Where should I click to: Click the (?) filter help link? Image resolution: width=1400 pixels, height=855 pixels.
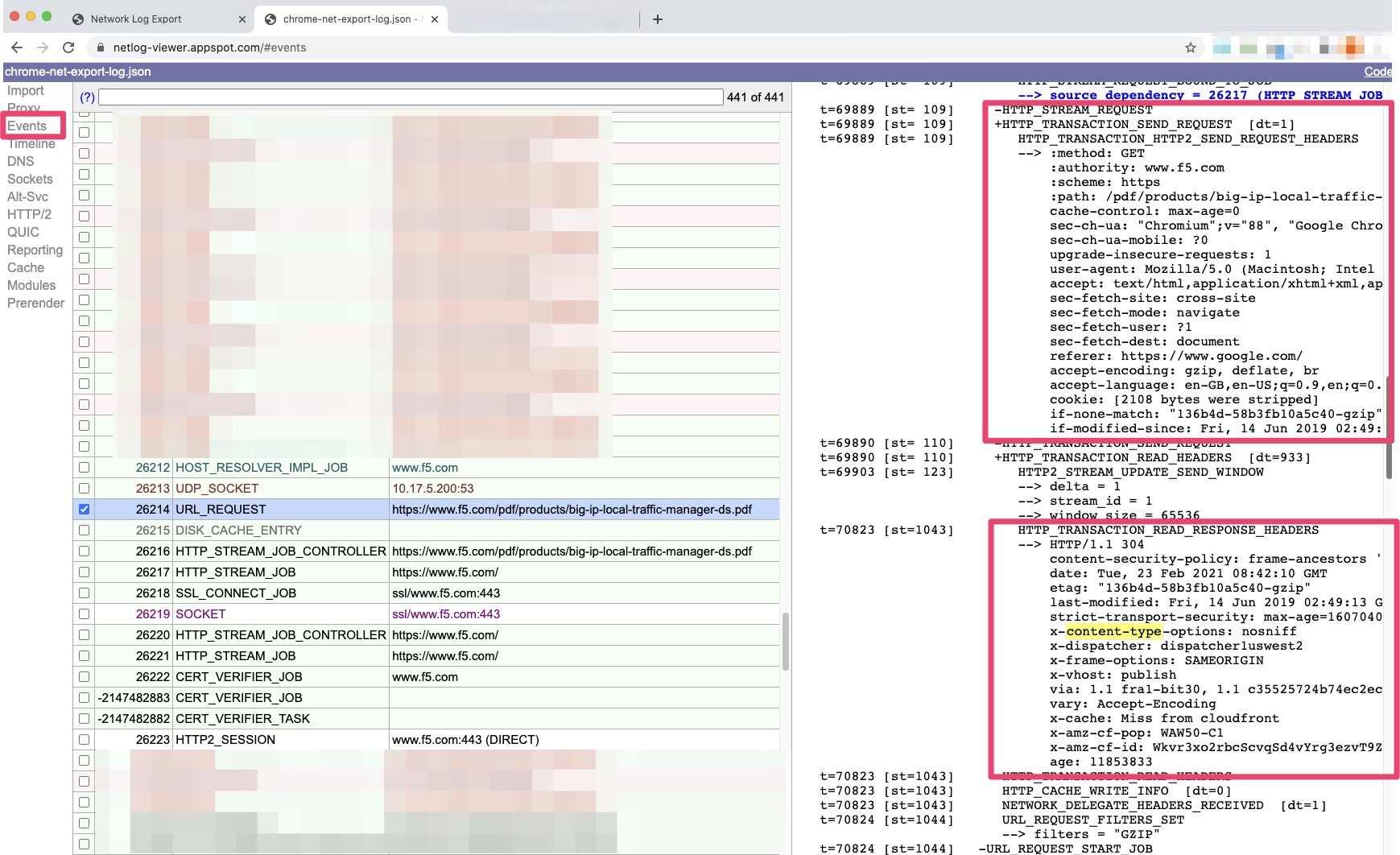tap(87, 97)
